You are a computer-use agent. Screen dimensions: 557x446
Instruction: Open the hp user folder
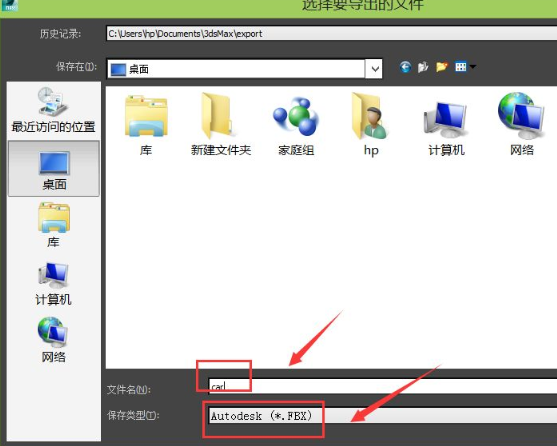371,125
